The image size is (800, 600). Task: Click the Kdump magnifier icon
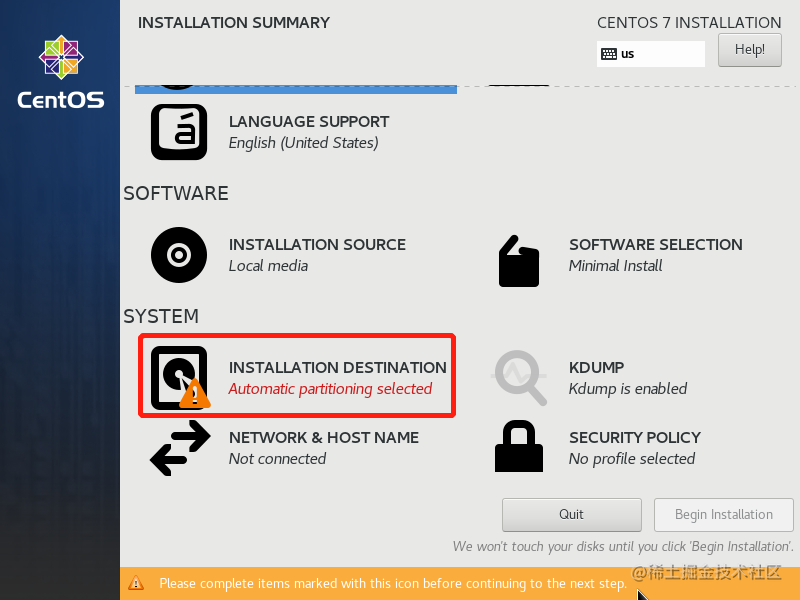pyautogui.click(x=519, y=378)
